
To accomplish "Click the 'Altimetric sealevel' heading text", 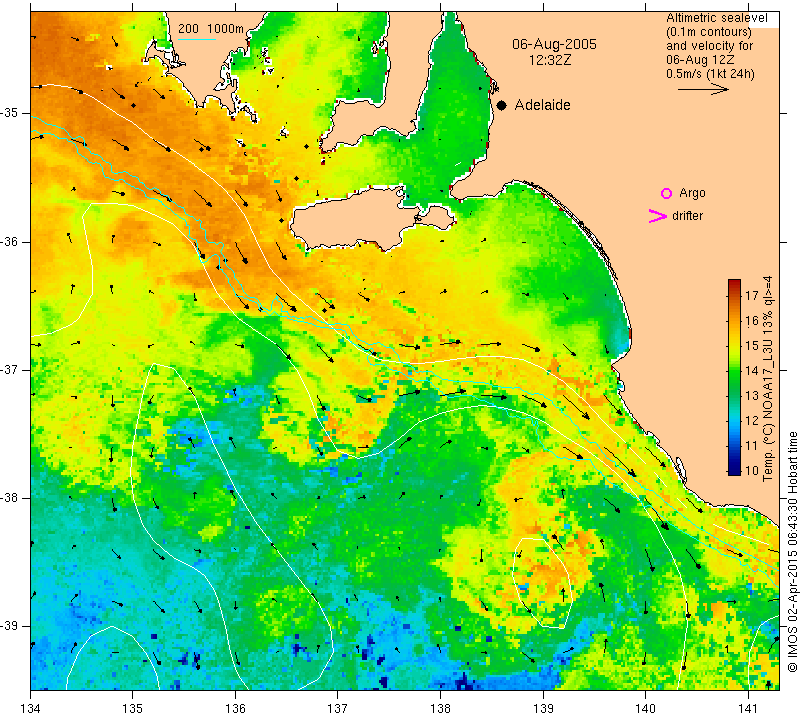I will (716, 18).
